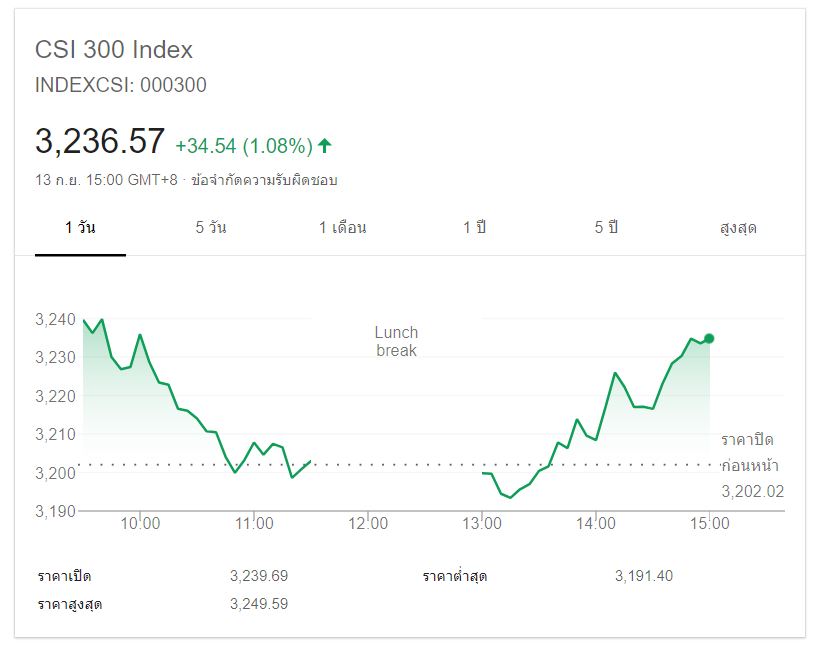Click the green up arrow icon
Screen dimensions: 817x658
[324, 146]
